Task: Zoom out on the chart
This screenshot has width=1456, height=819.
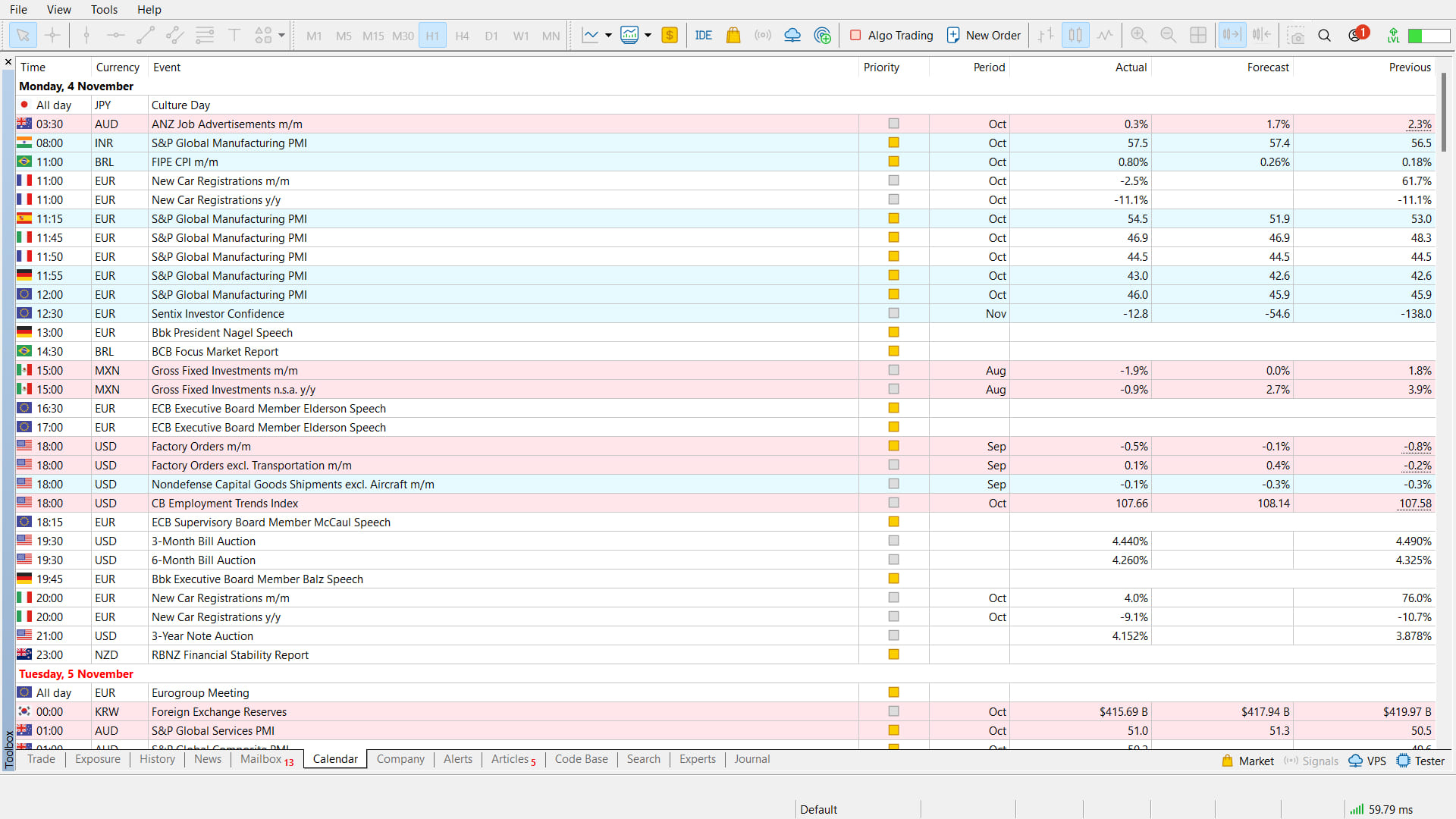Action: coord(1169,35)
